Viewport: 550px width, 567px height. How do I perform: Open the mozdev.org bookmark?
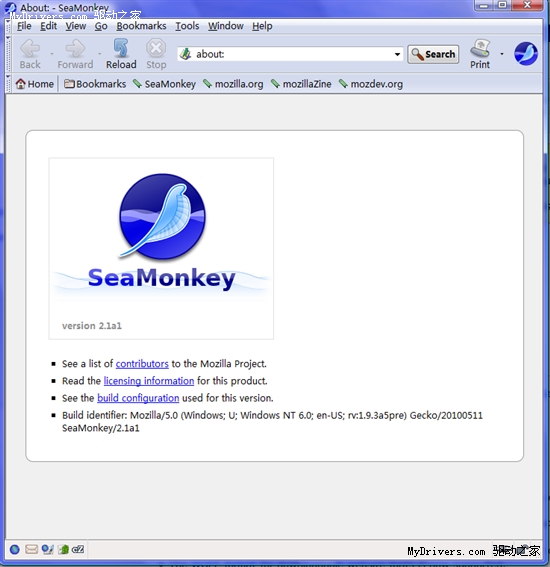point(371,84)
